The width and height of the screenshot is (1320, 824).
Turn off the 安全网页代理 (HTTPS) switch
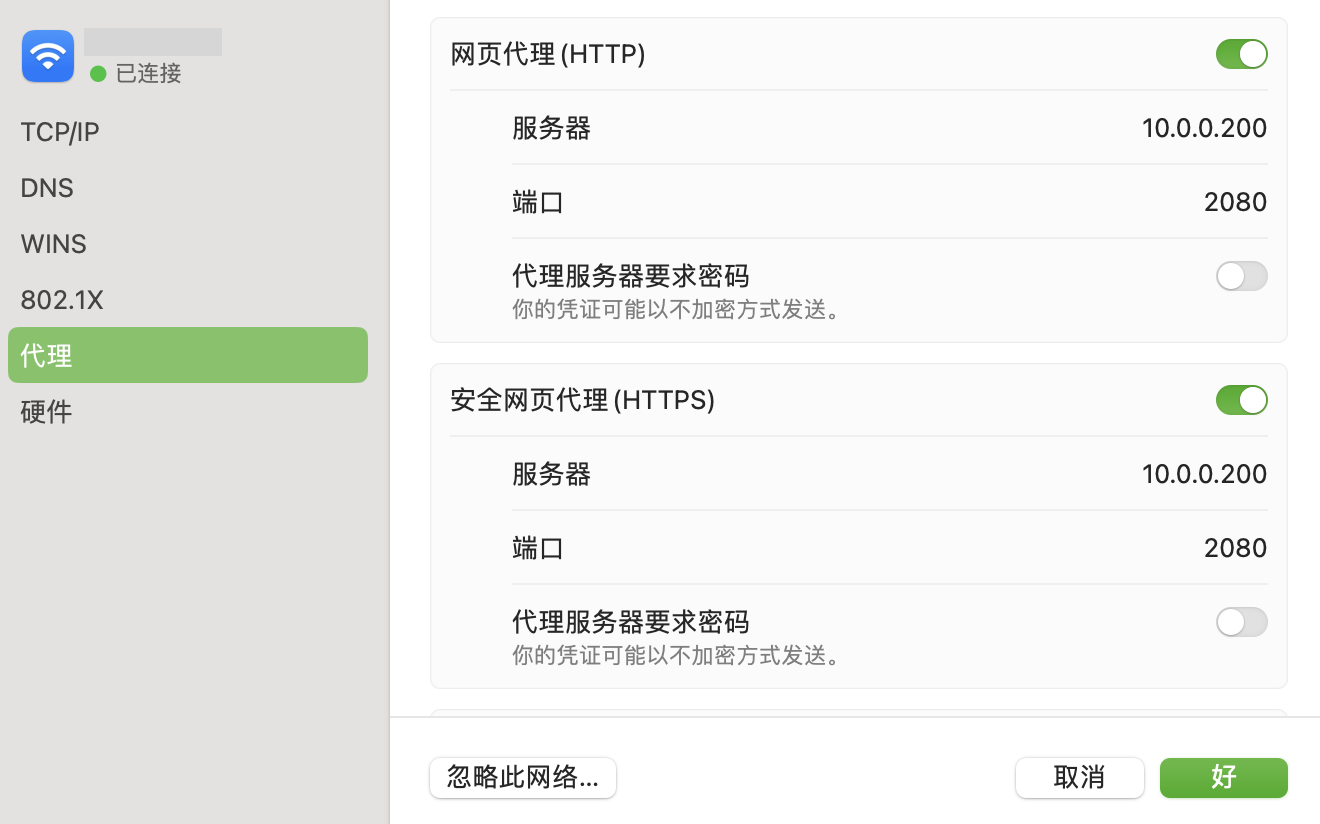1241,400
